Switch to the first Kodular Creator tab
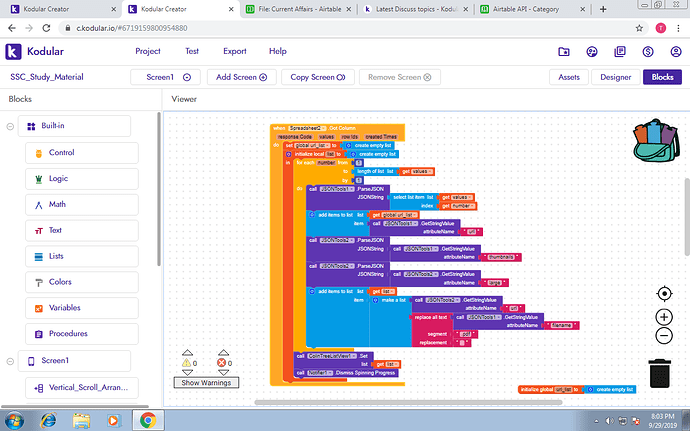690x431 pixels. click(62, 9)
